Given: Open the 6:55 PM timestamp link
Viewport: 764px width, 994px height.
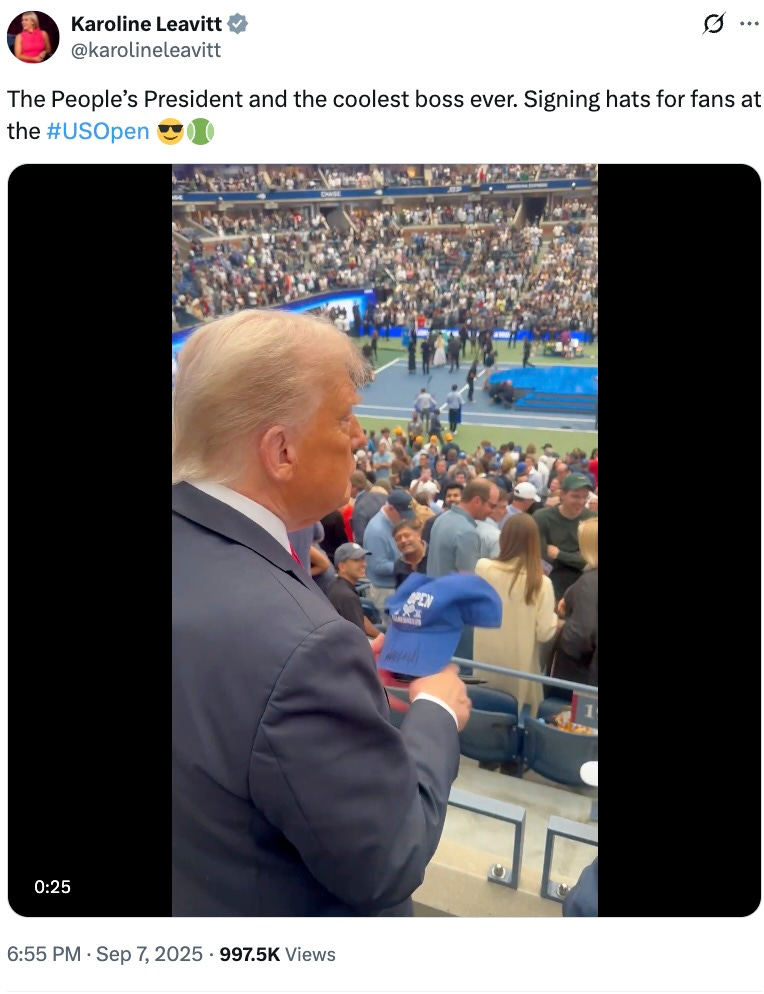Looking at the screenshot, I should coord(44,954).
